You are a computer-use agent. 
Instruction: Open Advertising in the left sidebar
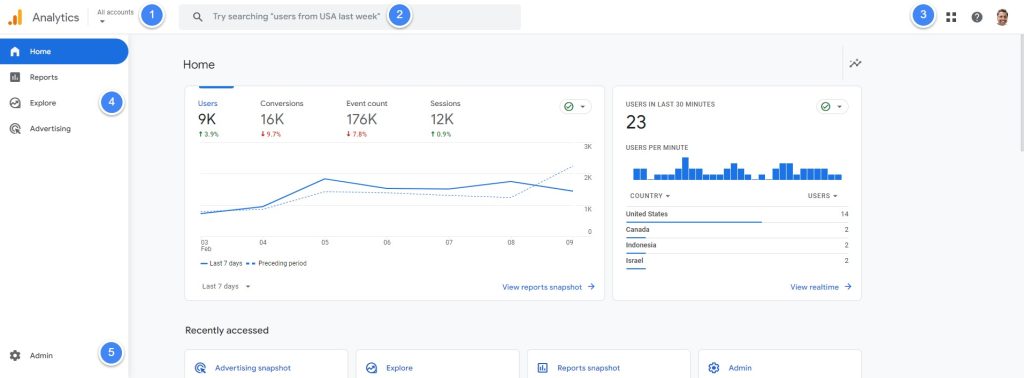[x=64, y=129]
